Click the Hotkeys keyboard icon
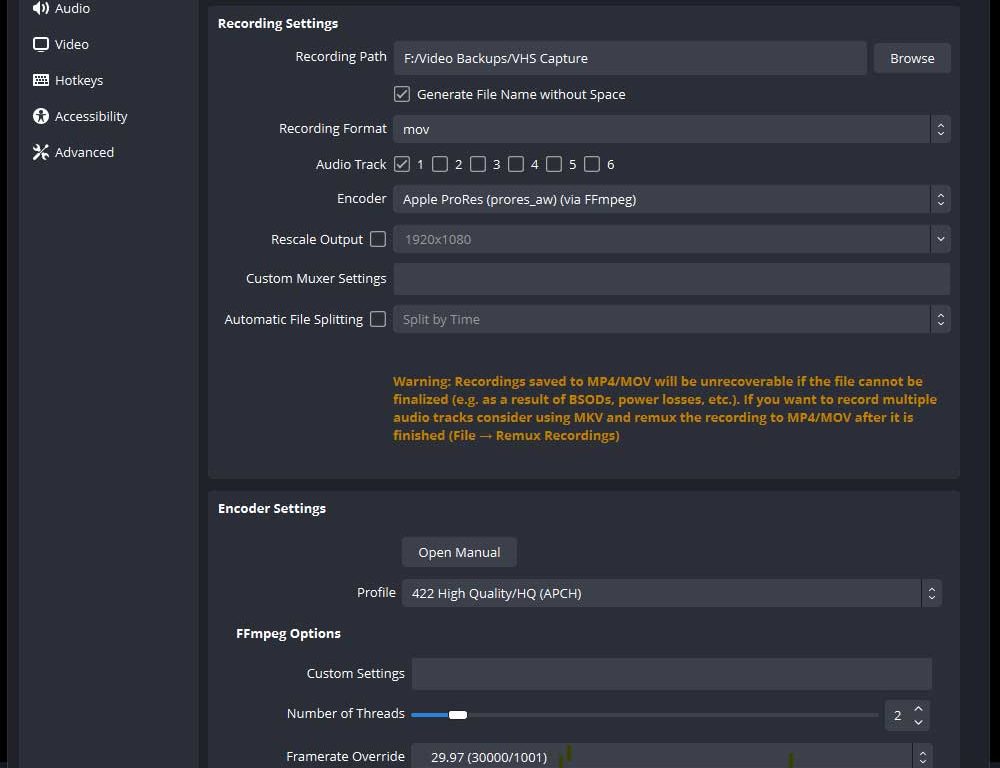This screenshot has height=768, width=1000. coord(41,80)
